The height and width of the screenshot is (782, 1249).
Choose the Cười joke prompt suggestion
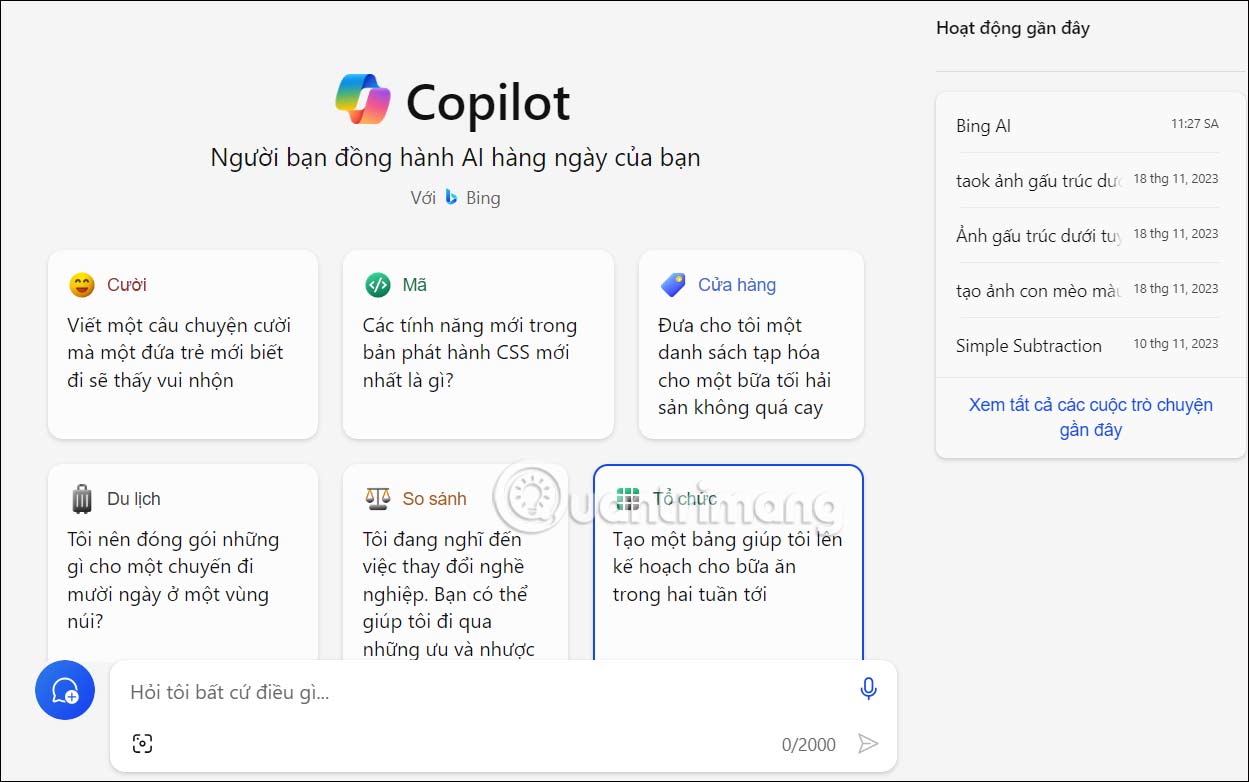pos(182,345)
